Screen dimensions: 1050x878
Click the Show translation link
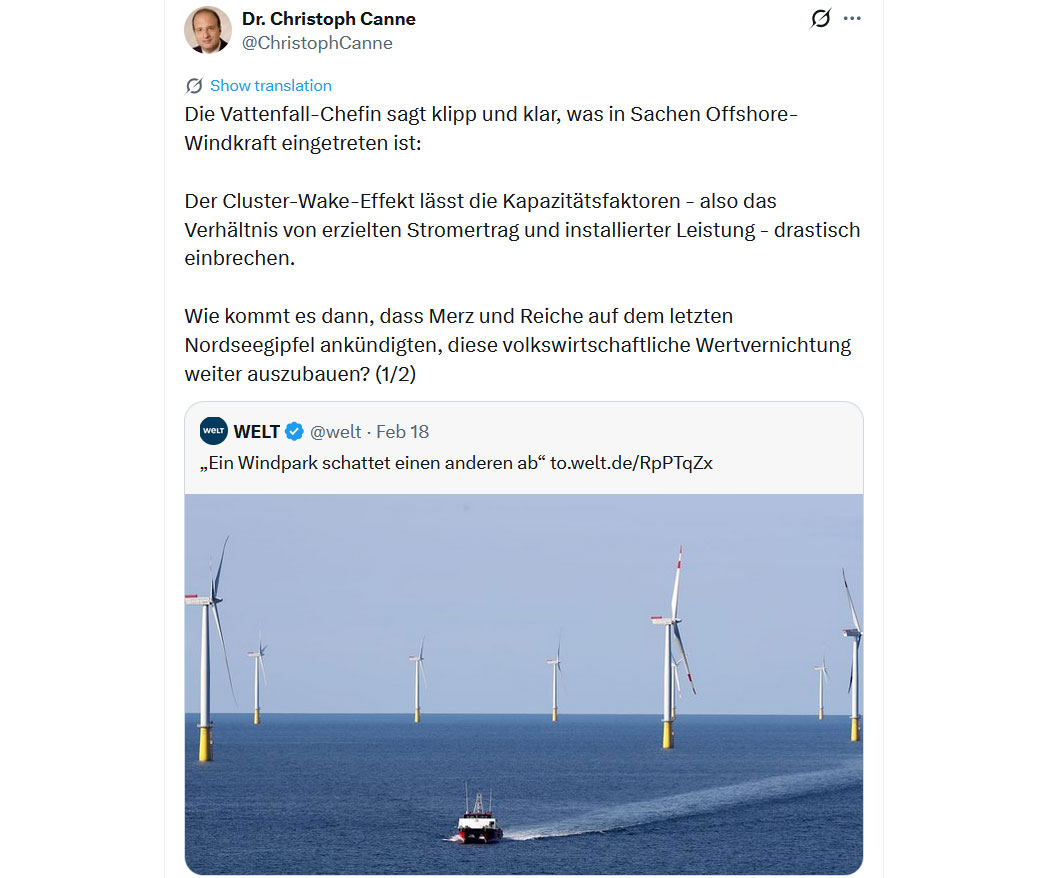[x=270, y=86]
